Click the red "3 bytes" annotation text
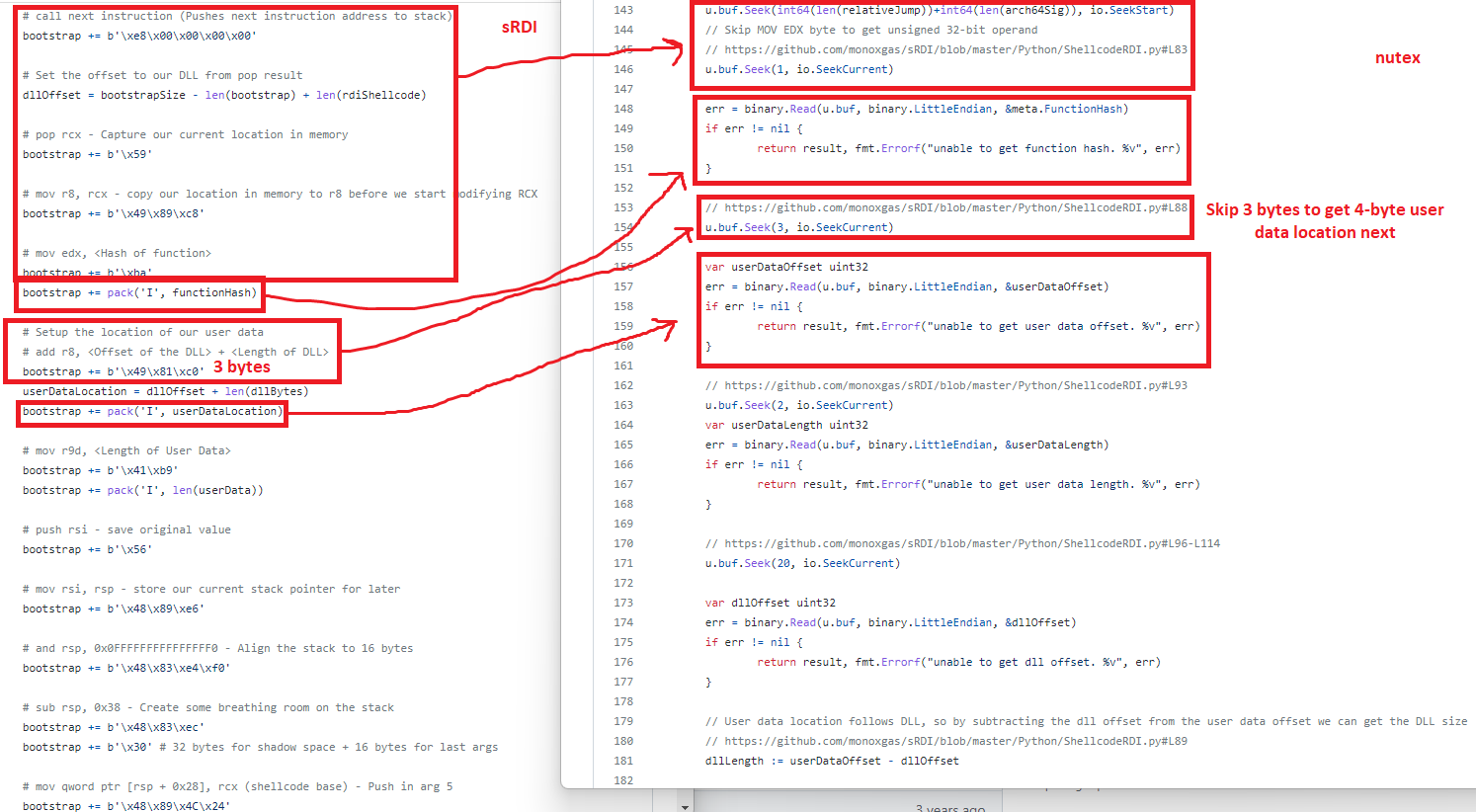Screen dimensions: 1476x812 tap(242, 366)
